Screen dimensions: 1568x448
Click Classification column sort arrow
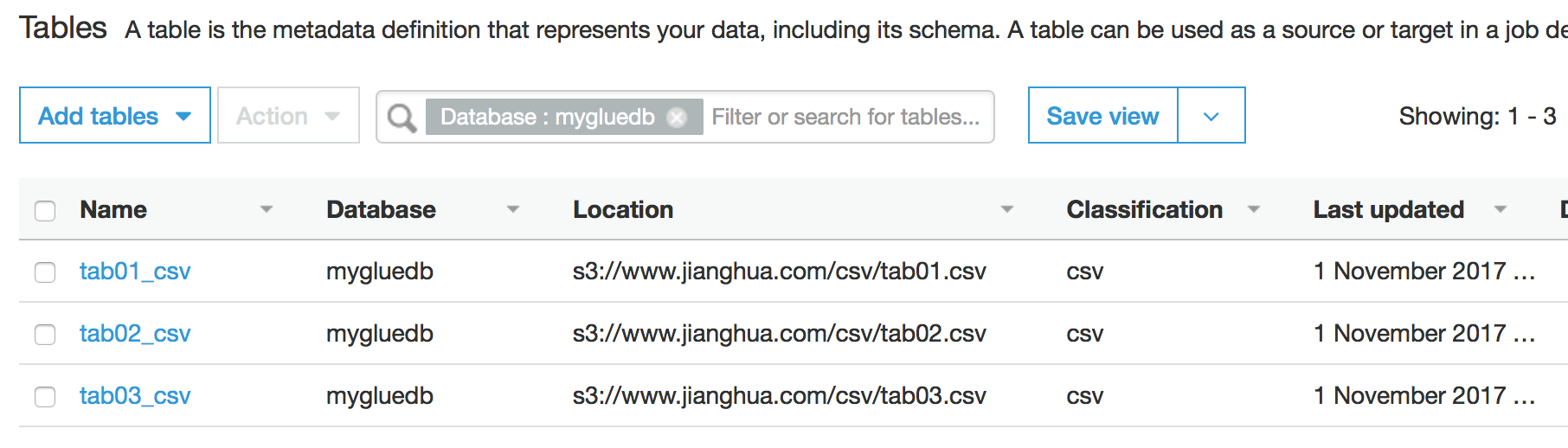(1254, 209)
